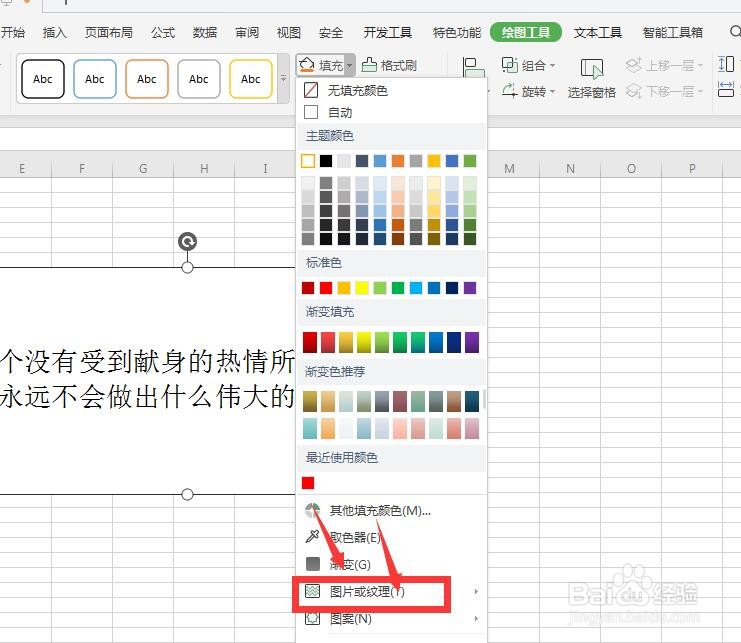Select first gold recommended gradient

tap(310, 401)
